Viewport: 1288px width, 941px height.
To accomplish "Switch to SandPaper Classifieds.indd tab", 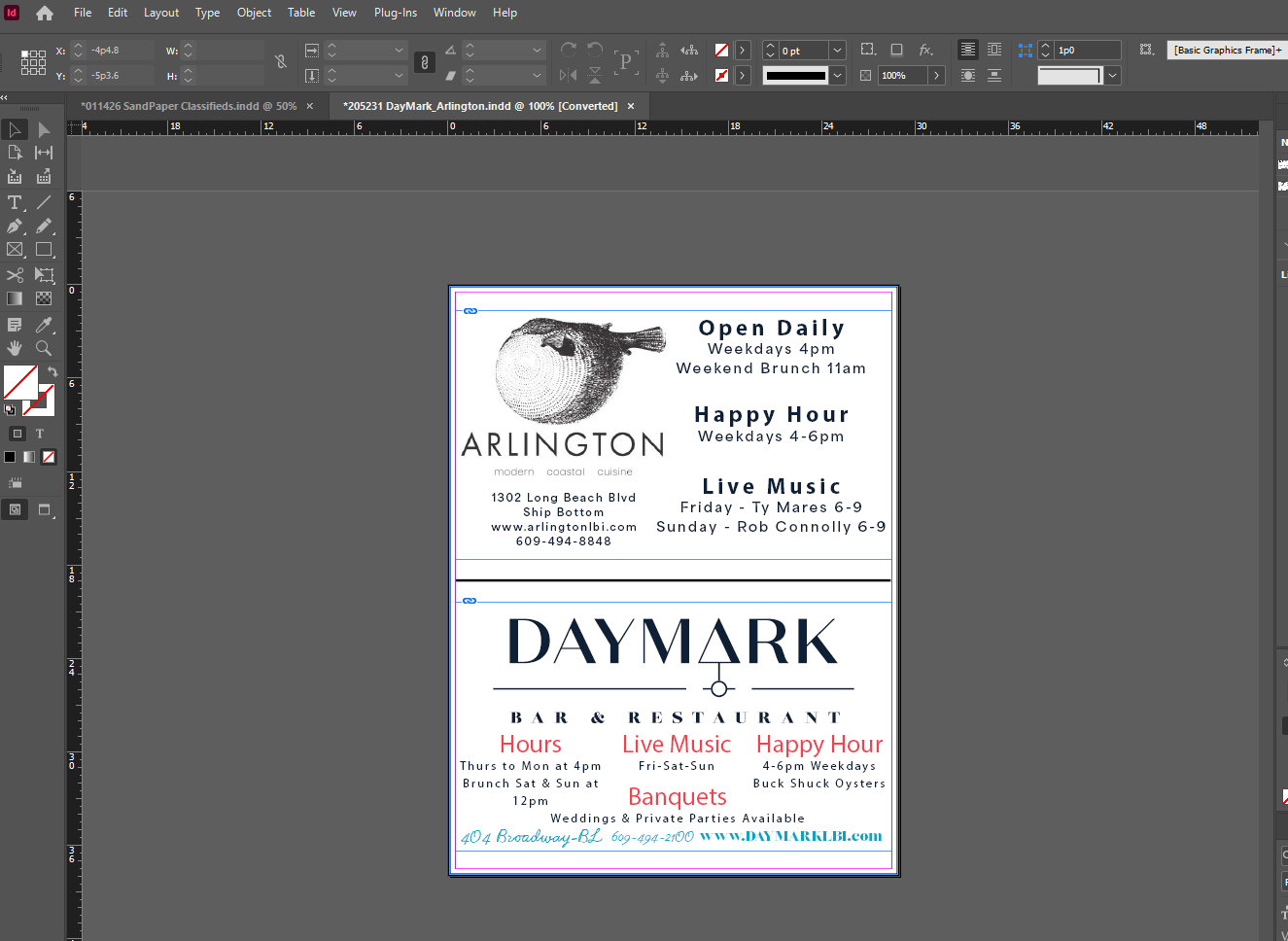I will point(189,106).
